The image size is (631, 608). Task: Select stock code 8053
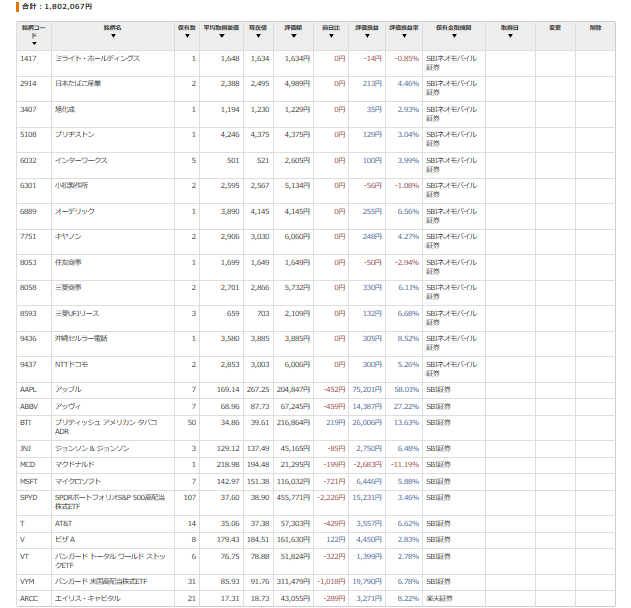28,262
